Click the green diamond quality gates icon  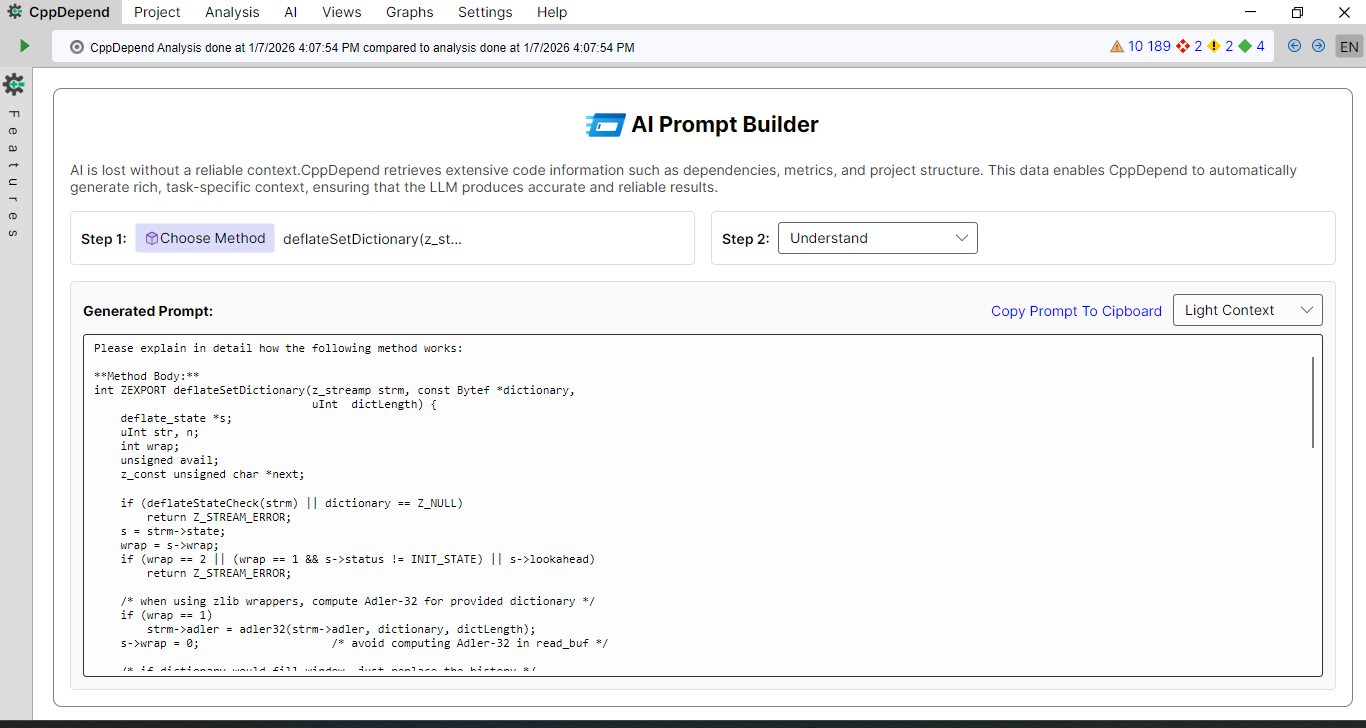click(x=1245, y=45)
